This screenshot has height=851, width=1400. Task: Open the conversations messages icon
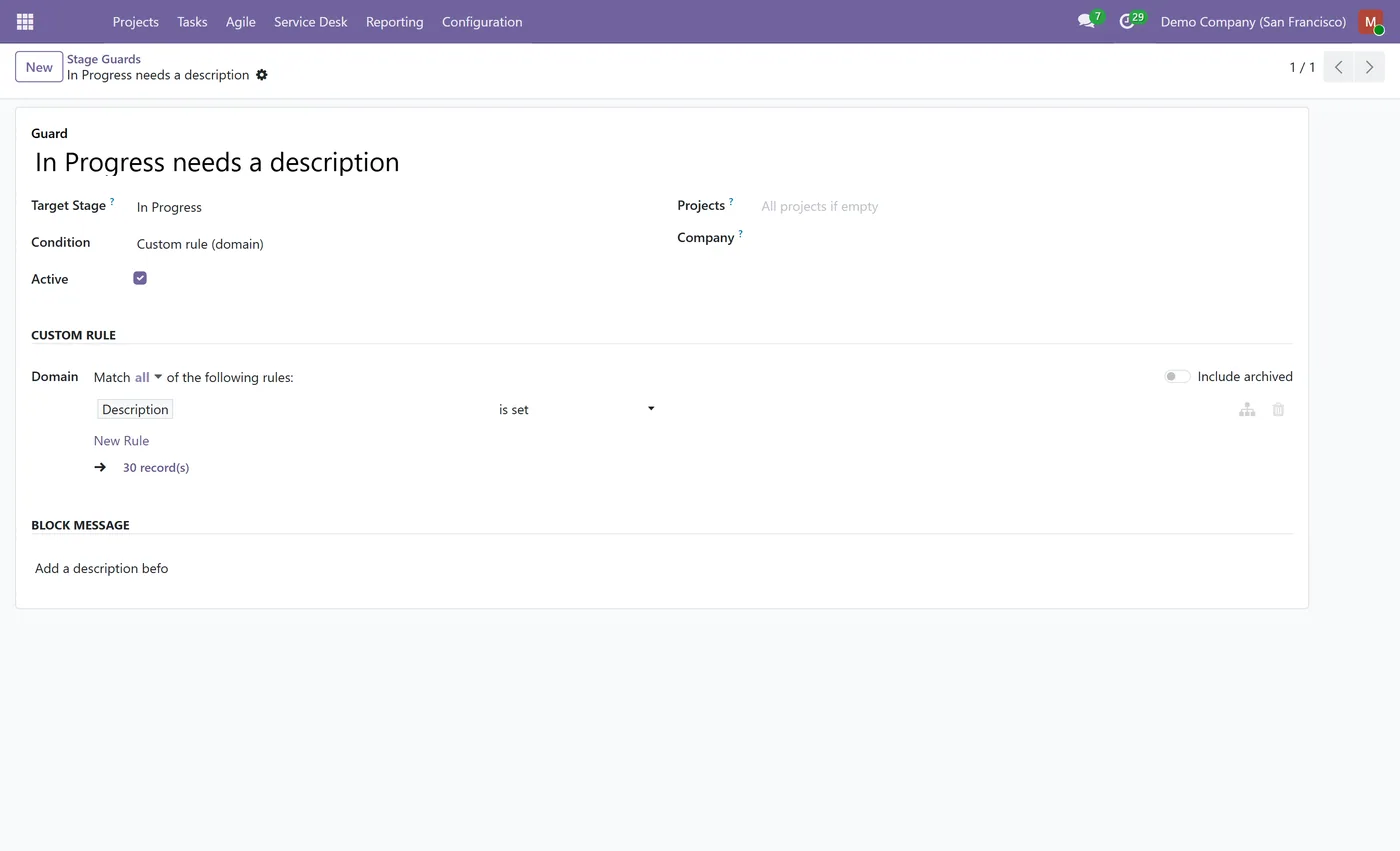tap(1086, 21)
